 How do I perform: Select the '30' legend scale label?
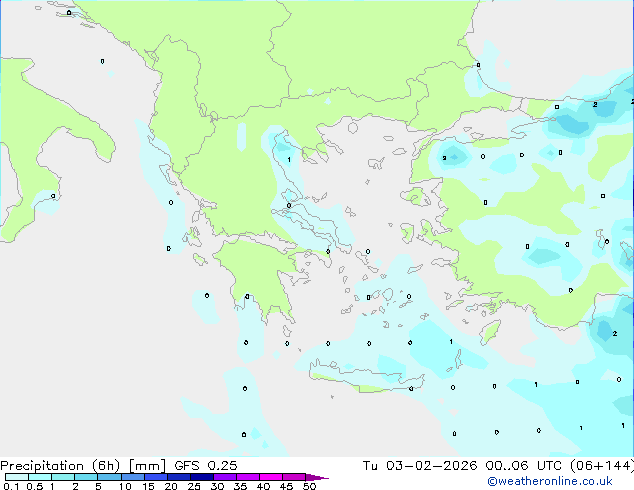click(217, 486)
